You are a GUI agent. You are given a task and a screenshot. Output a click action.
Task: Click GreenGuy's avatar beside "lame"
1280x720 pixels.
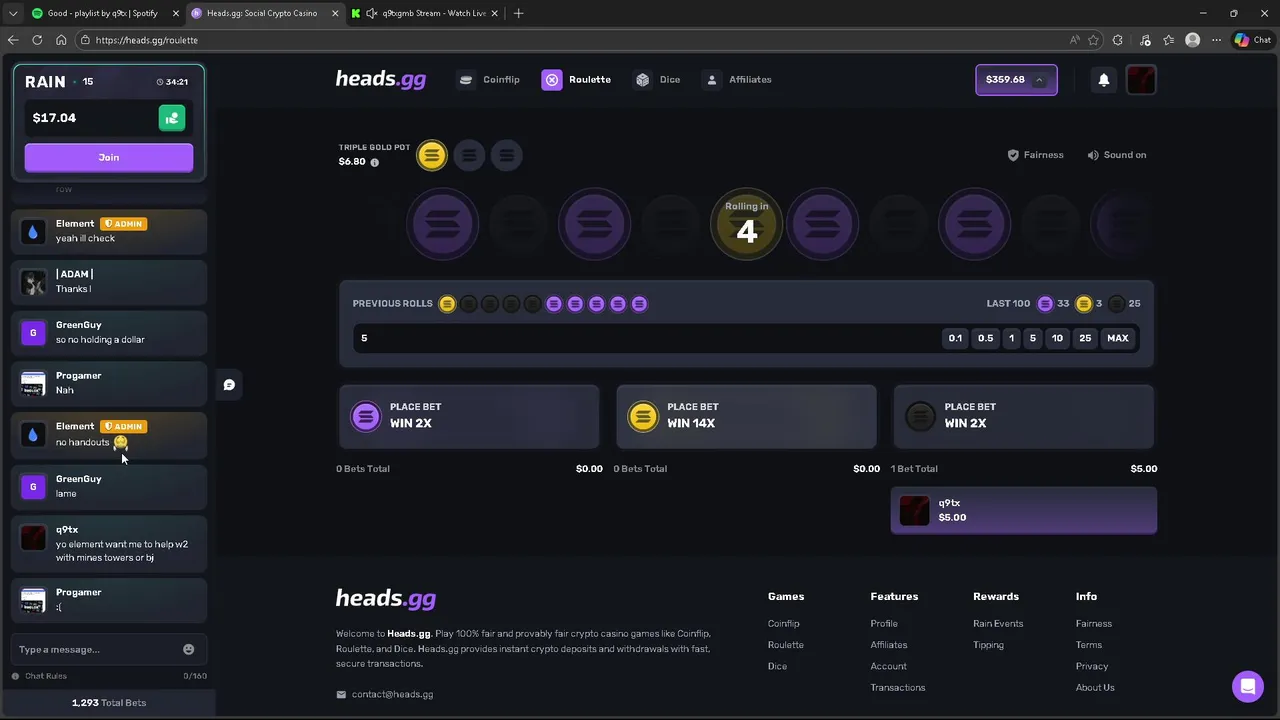(x=33, y=487)
